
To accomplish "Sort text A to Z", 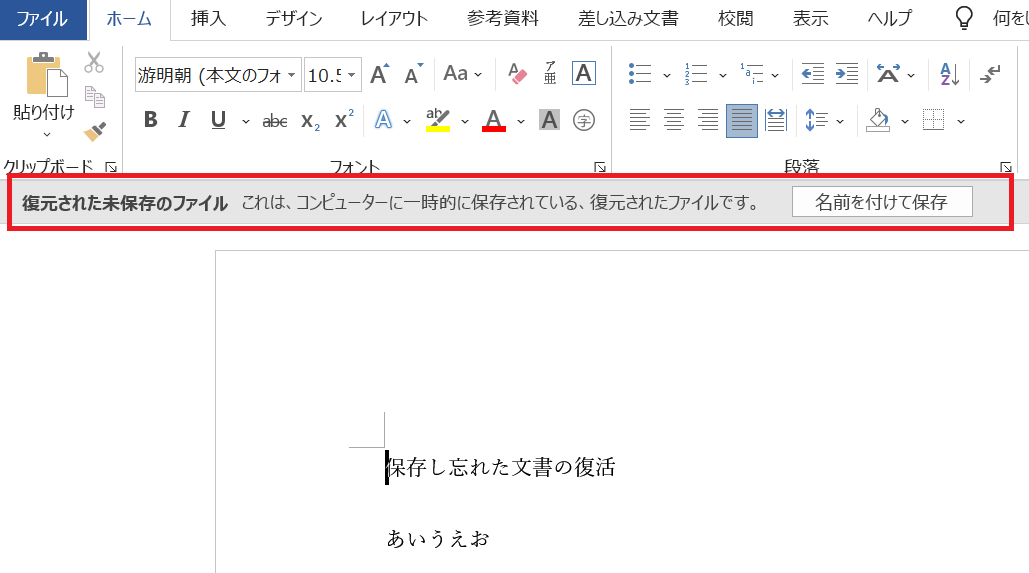I will (x=950, y=74).
